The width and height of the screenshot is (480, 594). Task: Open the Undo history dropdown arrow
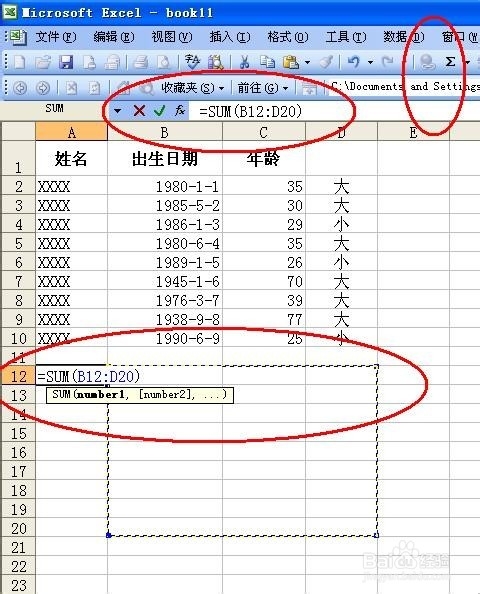(370, 62)
